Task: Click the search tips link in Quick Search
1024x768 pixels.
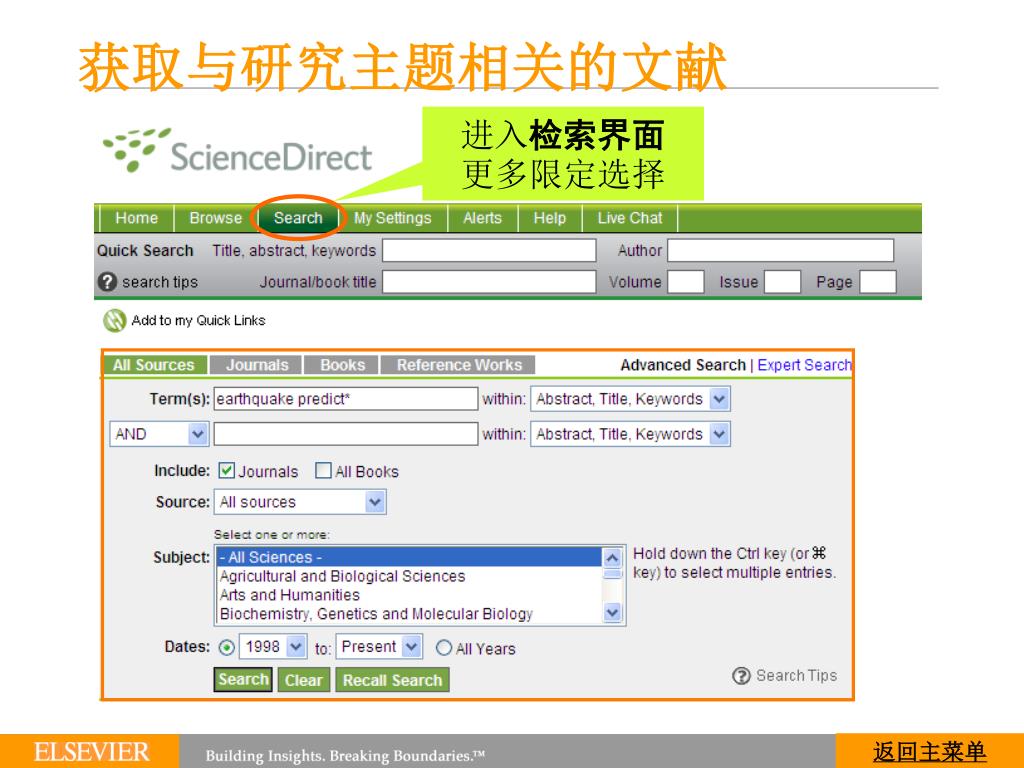Action: pos(160,282)
